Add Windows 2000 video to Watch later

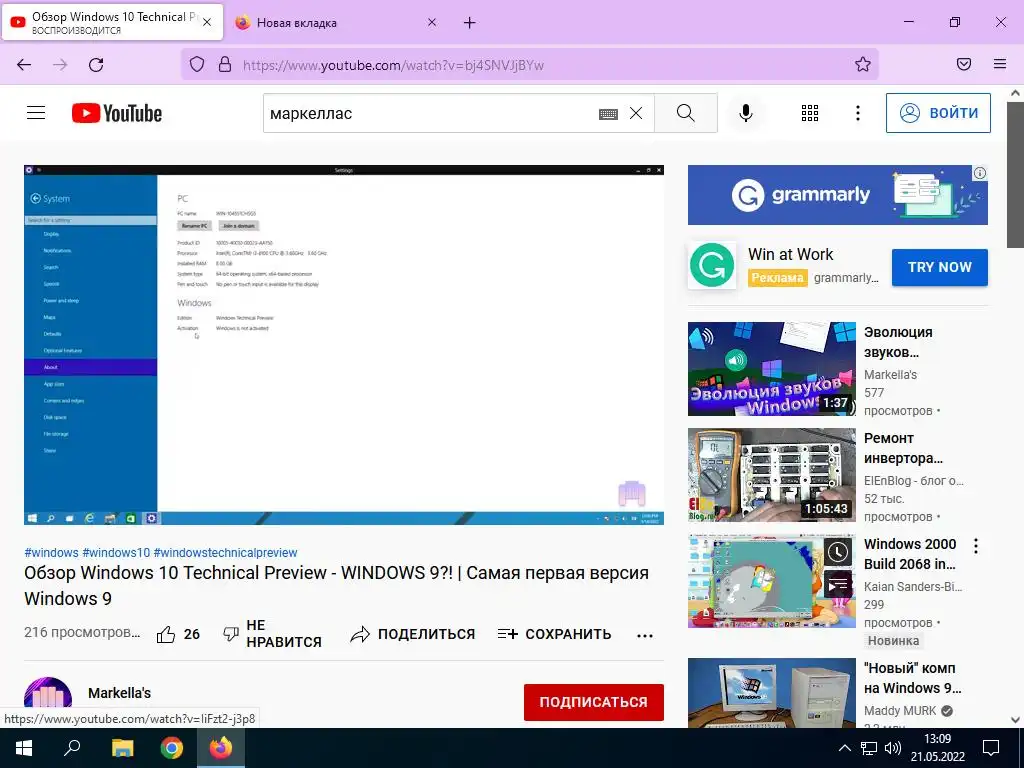(x=838, y=552)
